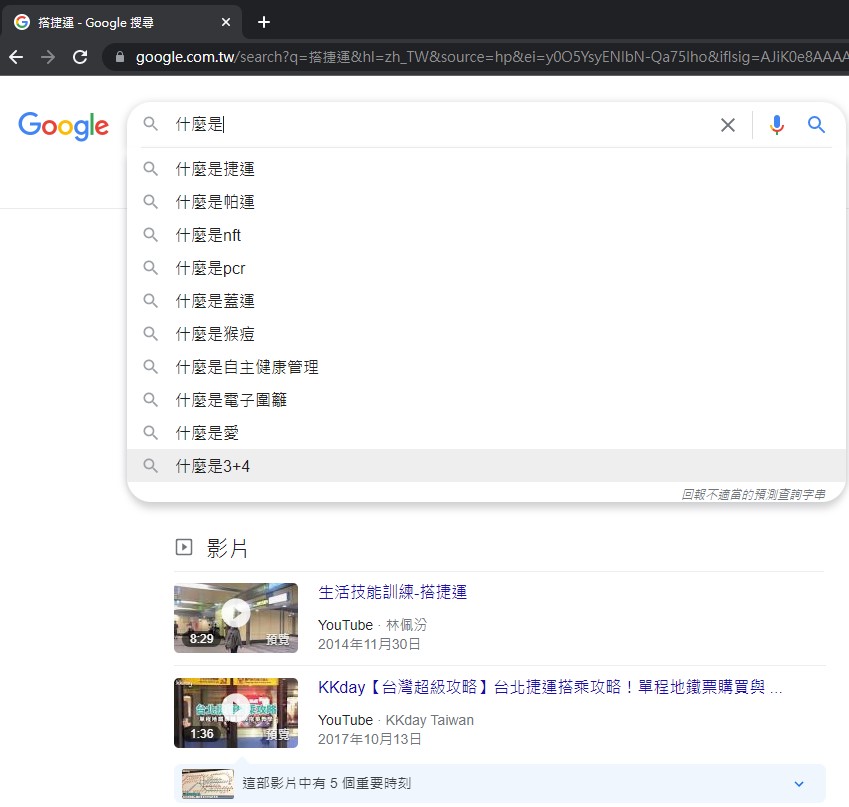Select the suggestion 什麼是自主健康管理

(247, 367)
